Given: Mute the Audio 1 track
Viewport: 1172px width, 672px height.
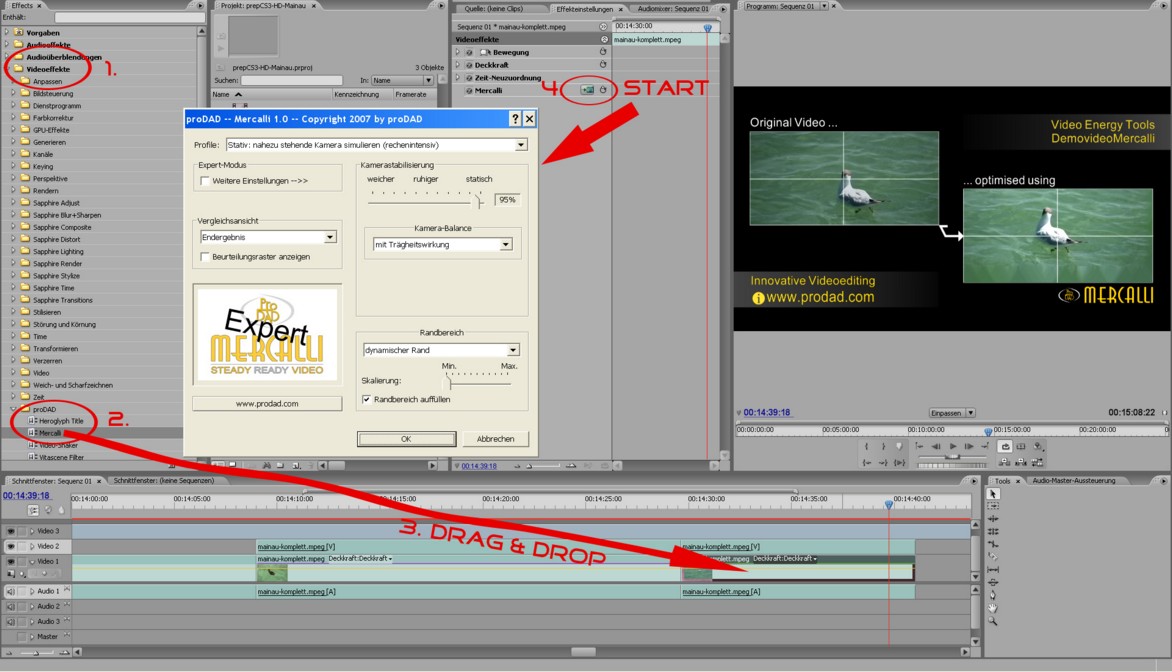Looking at the screenshot, I should tap(10, 591).
